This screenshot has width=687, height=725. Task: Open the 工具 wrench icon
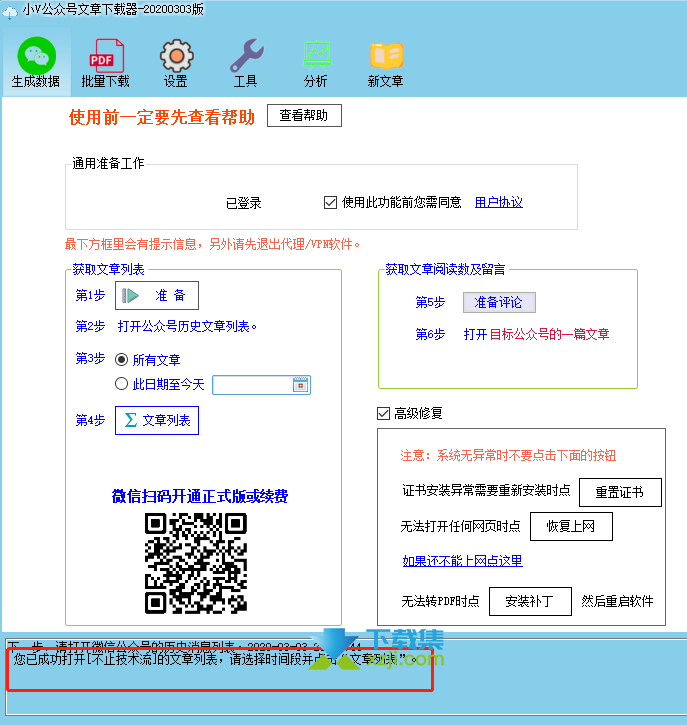pyautogui.click(x=246, y=62)
